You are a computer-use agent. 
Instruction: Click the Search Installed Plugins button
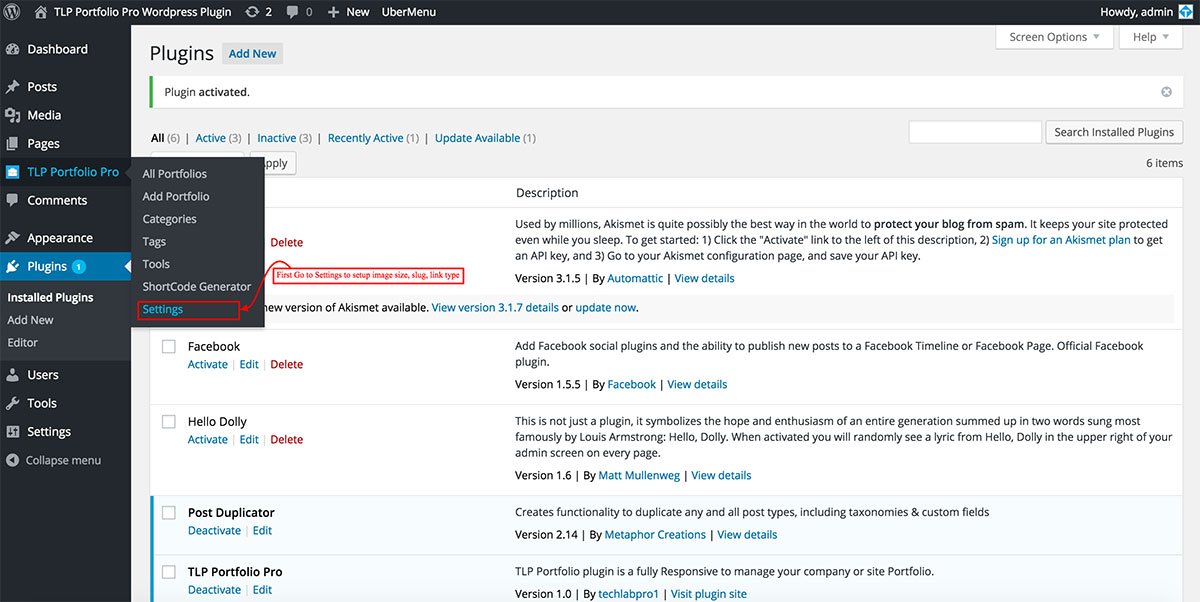coord(1114,132)
